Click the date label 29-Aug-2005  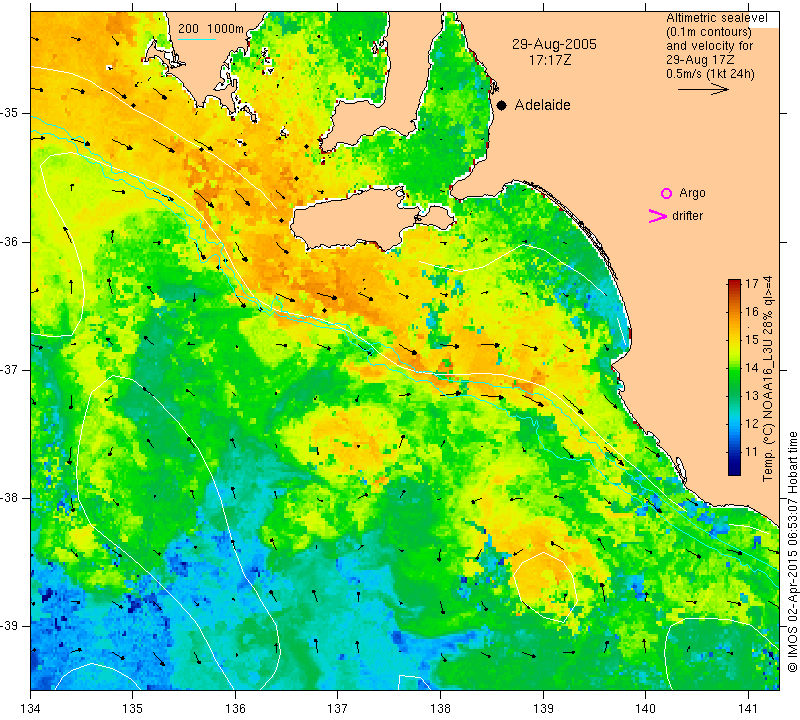coord(554,44)
